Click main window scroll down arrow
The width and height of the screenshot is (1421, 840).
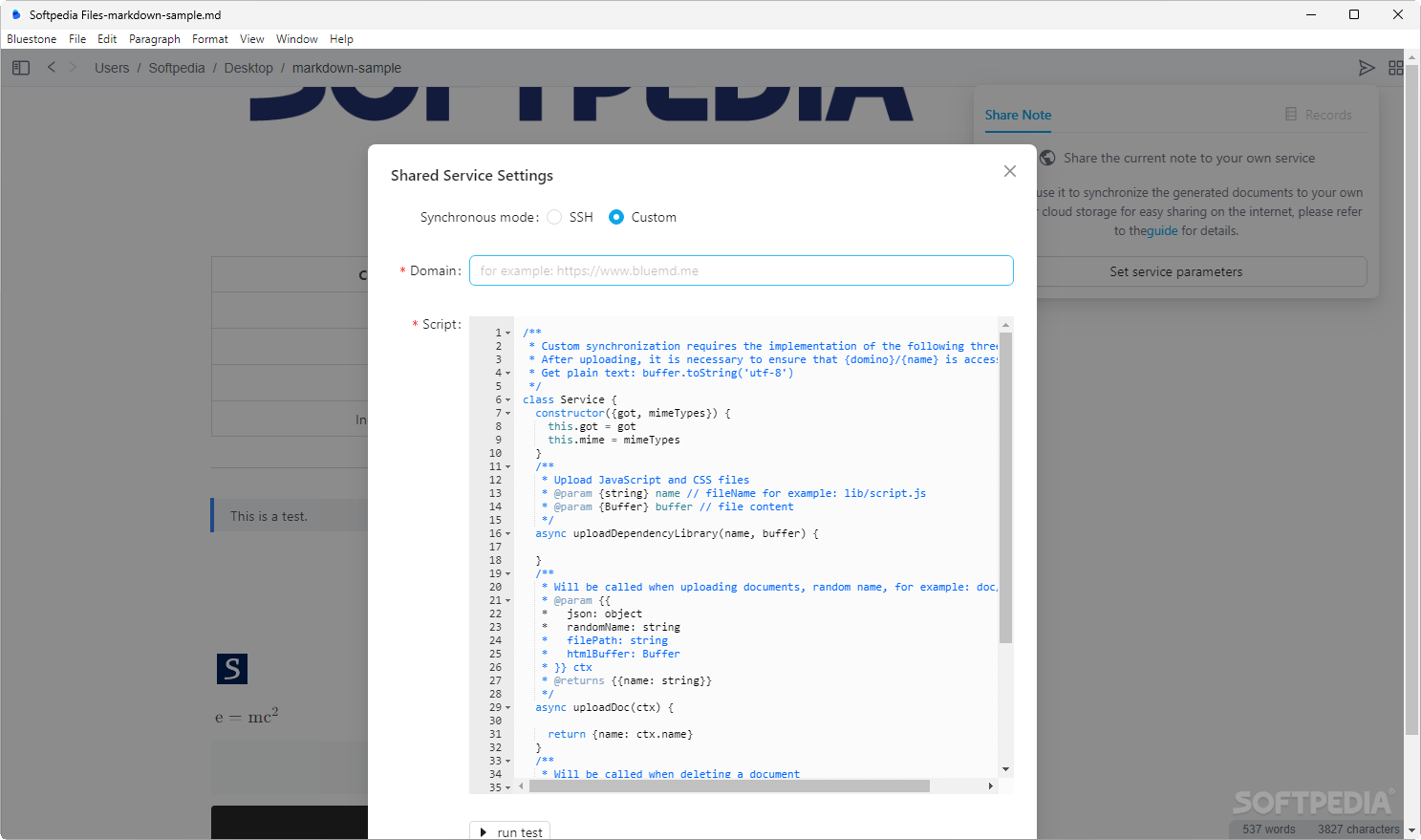click(x=1412, y=831)
